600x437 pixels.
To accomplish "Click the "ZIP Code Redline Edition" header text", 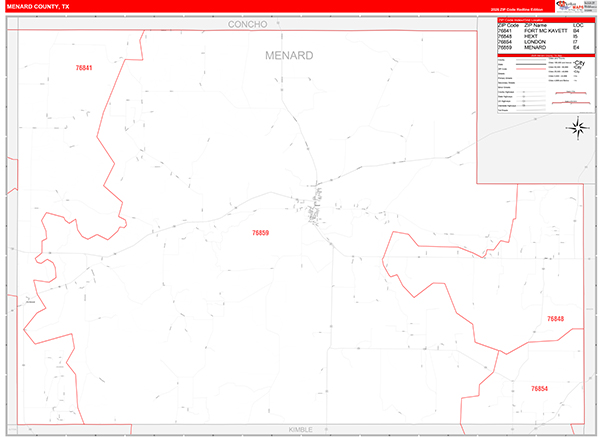I will point(517,10).
